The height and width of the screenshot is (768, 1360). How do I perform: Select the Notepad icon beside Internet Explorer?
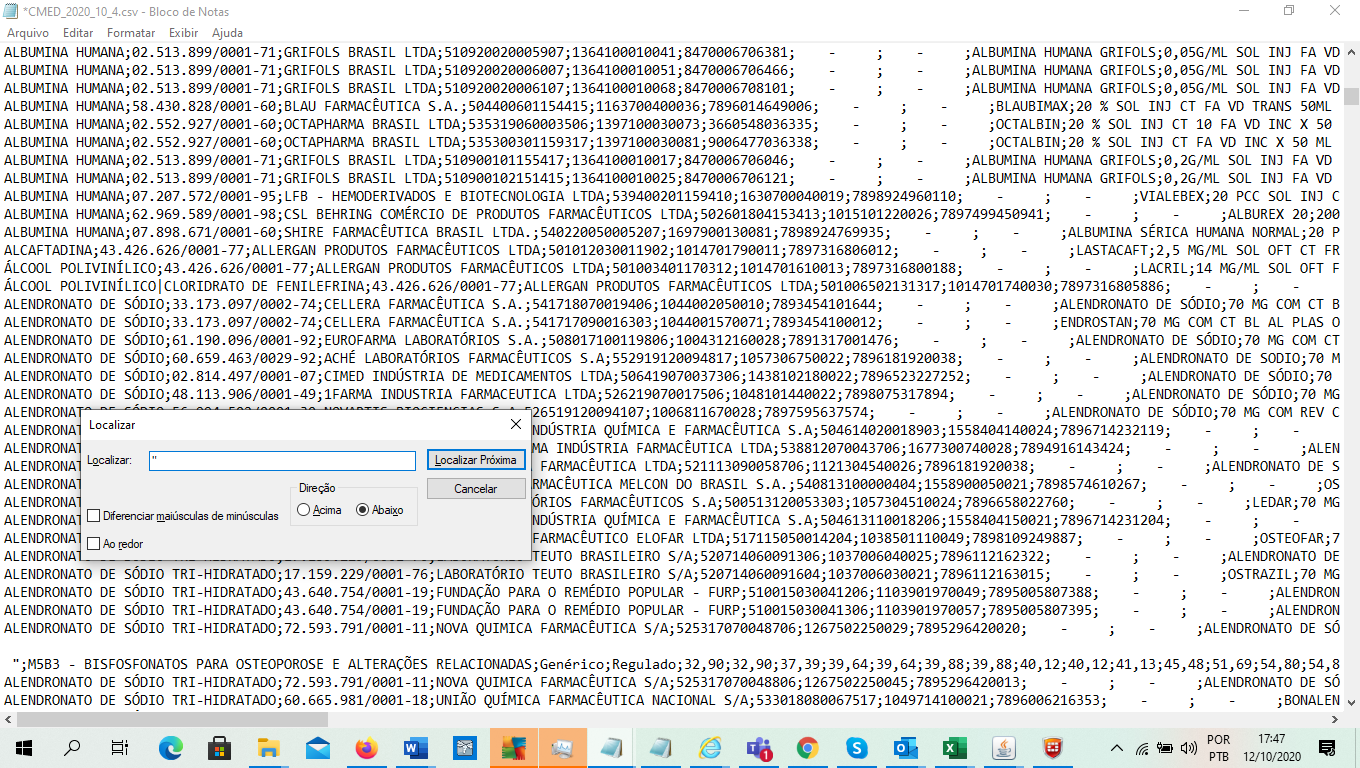click(x=660, y=747)
